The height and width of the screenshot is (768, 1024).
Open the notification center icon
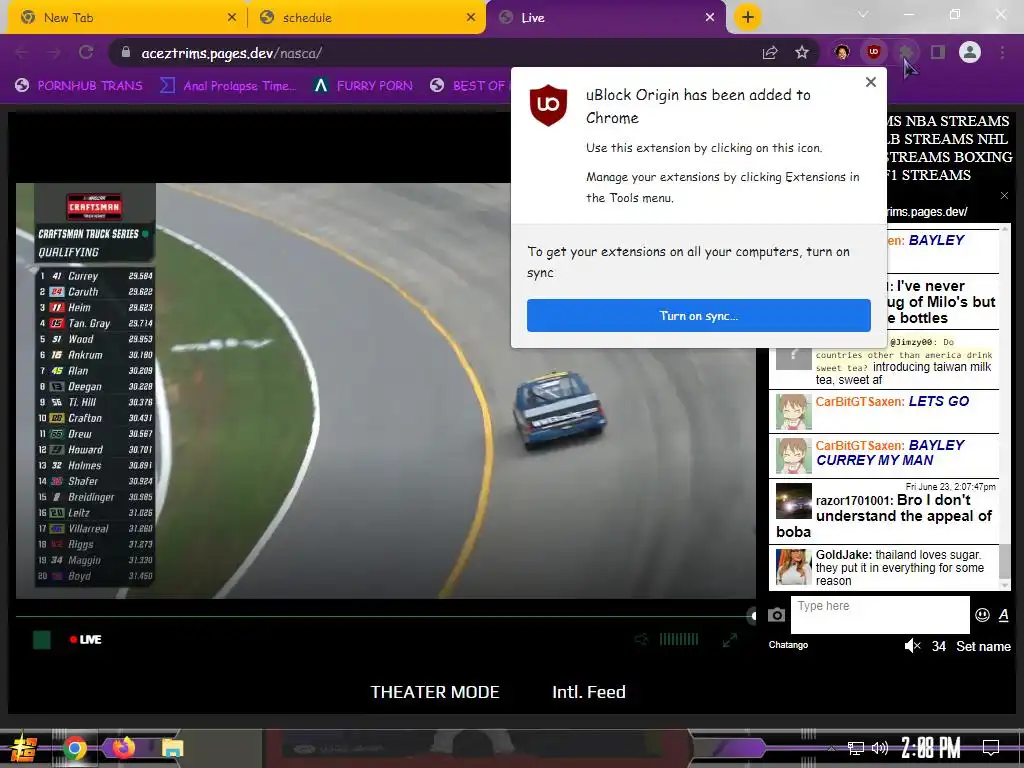[991, 747]
